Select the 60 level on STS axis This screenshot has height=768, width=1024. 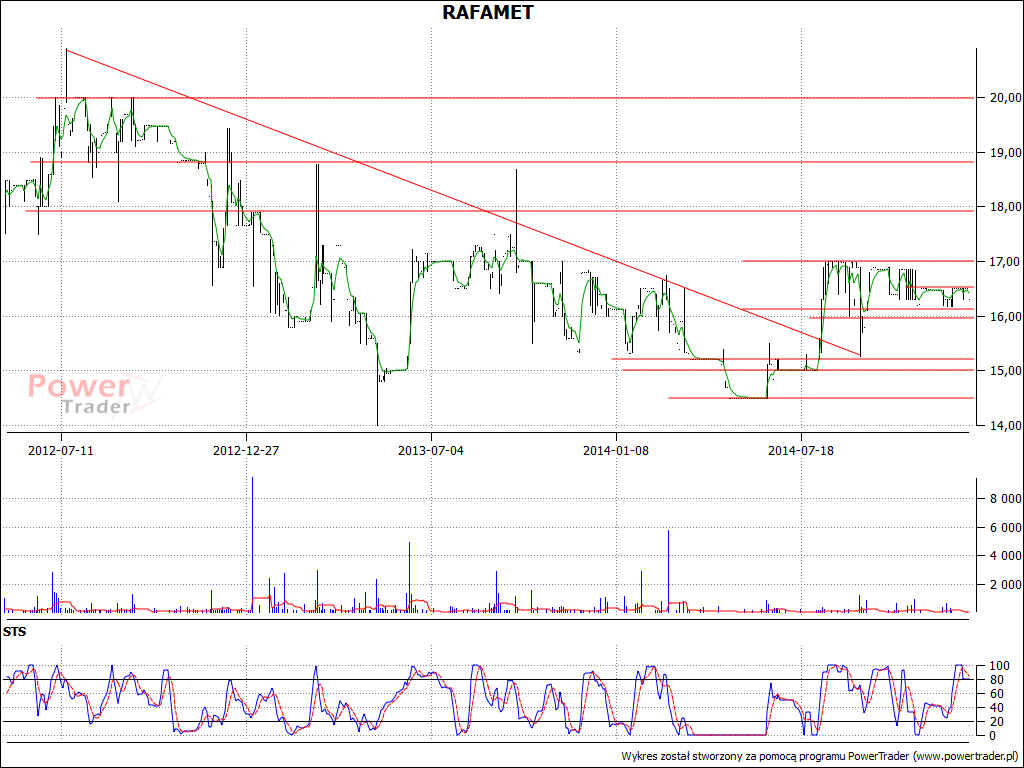997,694
